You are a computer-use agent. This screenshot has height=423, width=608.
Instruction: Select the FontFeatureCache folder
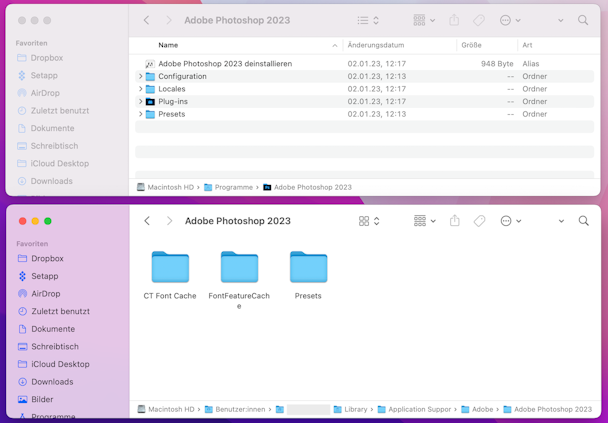[x=239, y=267]
